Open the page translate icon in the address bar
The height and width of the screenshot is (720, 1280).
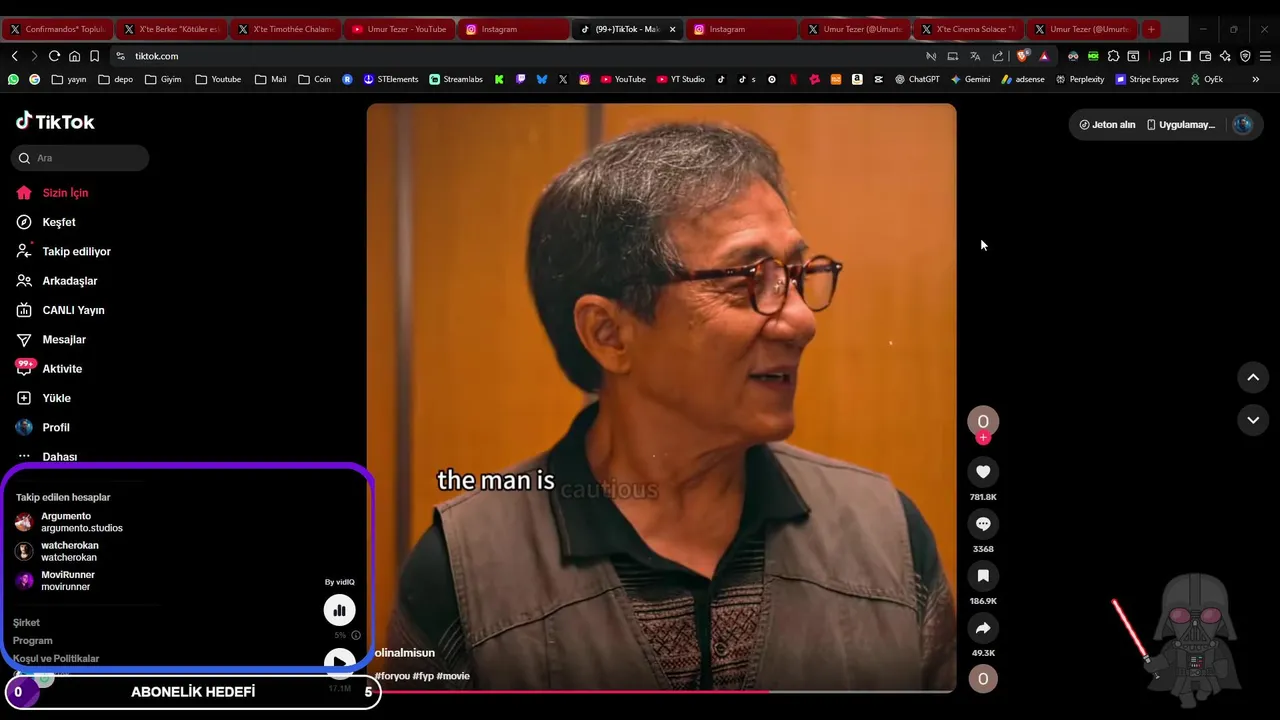(975, 56)
